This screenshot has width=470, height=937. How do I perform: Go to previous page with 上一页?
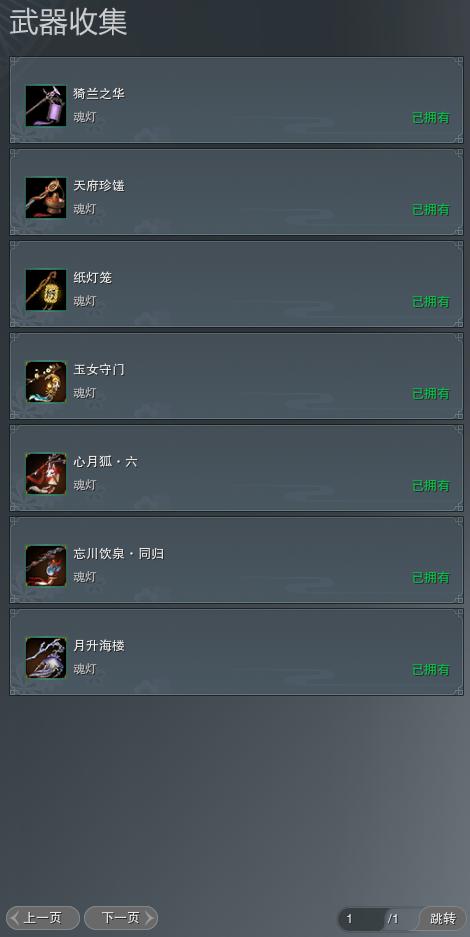tap(43, 918)
